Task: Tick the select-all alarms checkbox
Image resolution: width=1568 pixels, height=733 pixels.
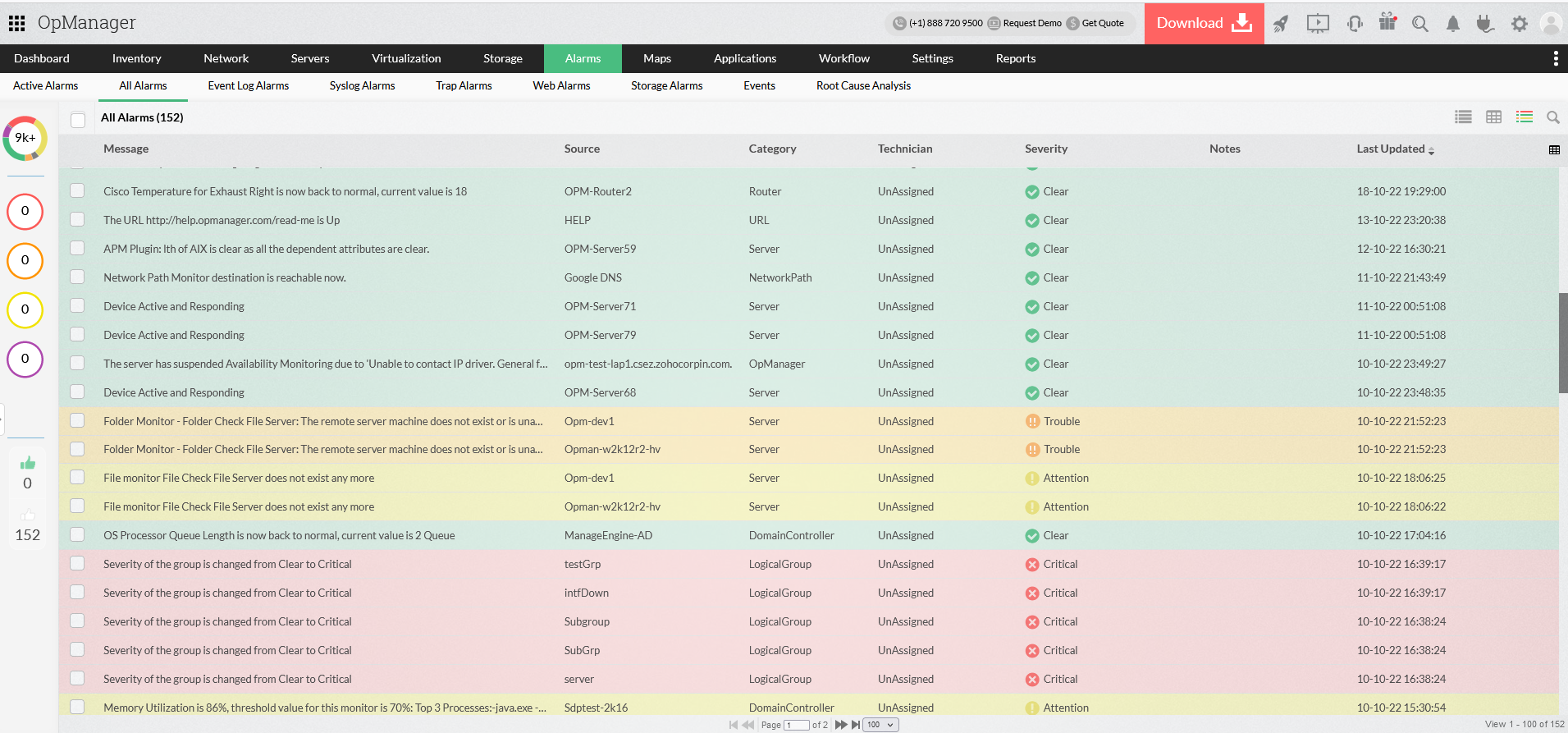Action: coord(78,120)
